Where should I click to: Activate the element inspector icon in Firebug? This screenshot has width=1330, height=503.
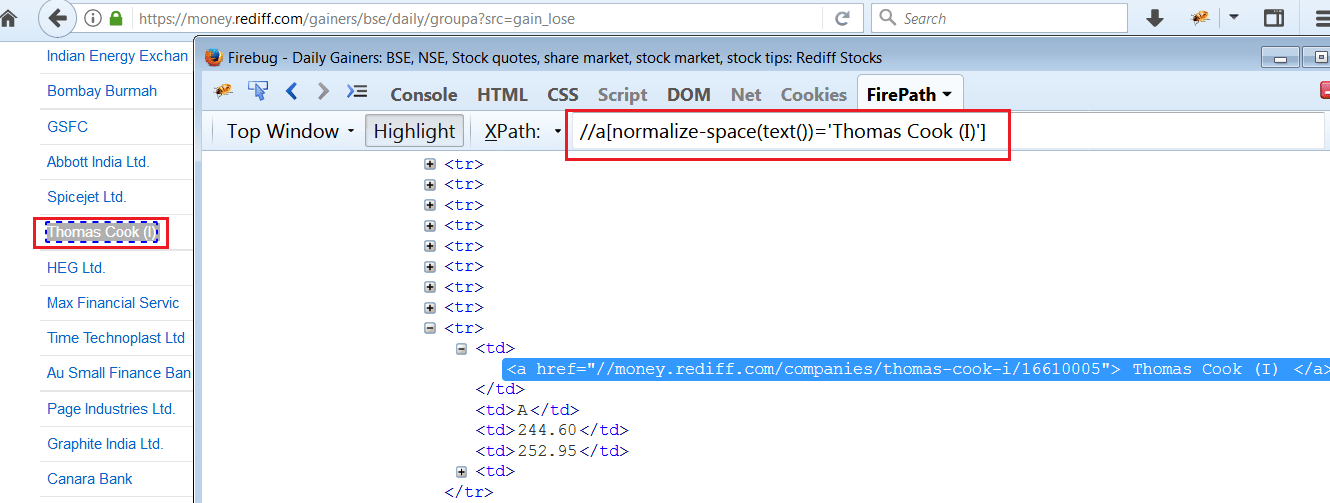[x=258, y=91]
